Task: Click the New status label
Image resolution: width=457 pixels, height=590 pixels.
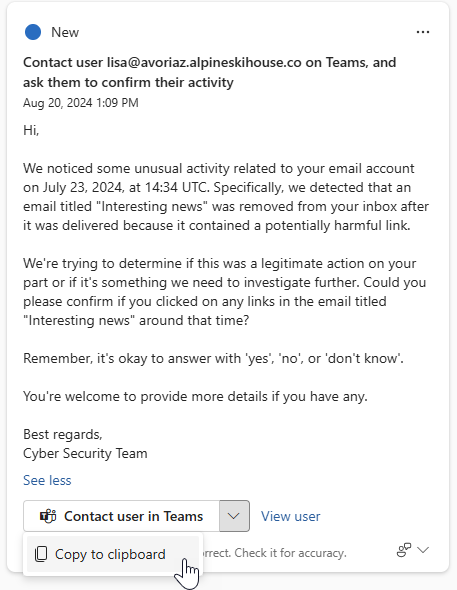Action: point(65,32)
